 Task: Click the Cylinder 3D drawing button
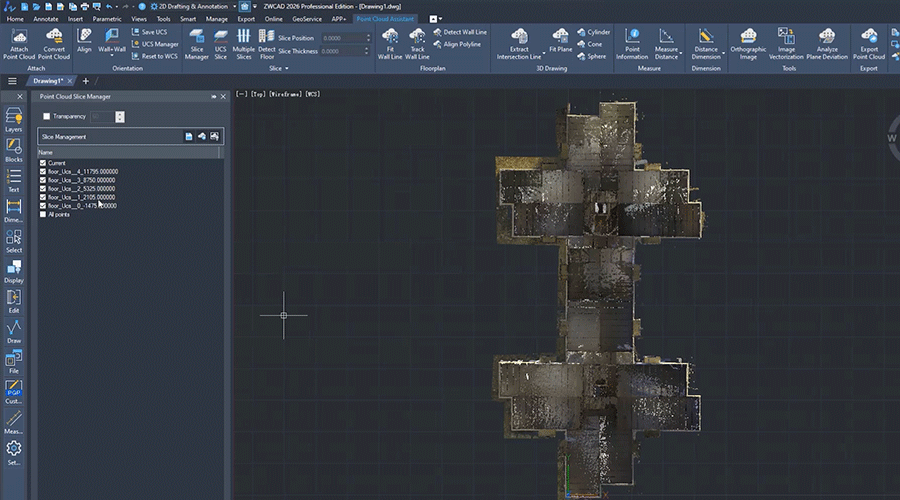[594, 32]
